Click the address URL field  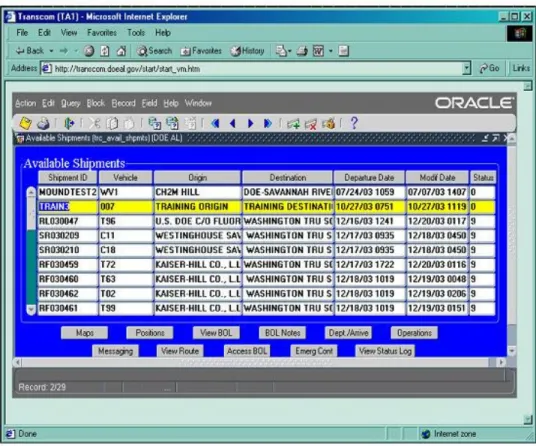251,69
